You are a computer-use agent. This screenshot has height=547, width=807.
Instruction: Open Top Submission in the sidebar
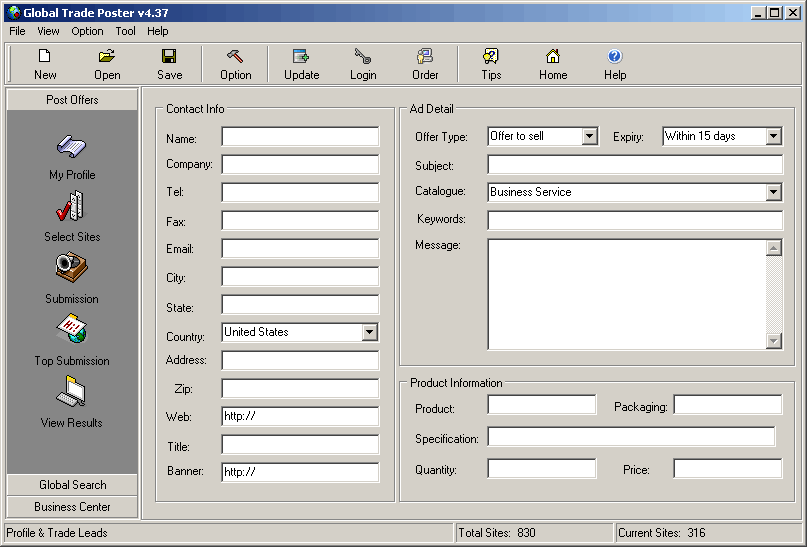[x=72, y=329]
